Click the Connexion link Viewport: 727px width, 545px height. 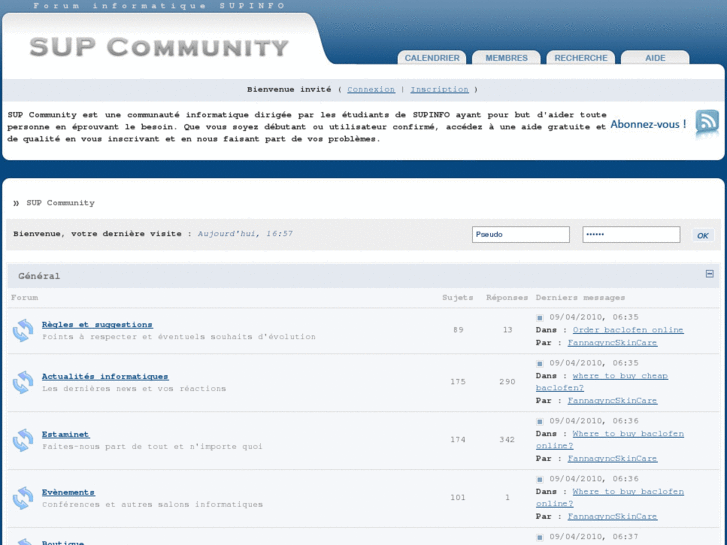pos(371,90)
